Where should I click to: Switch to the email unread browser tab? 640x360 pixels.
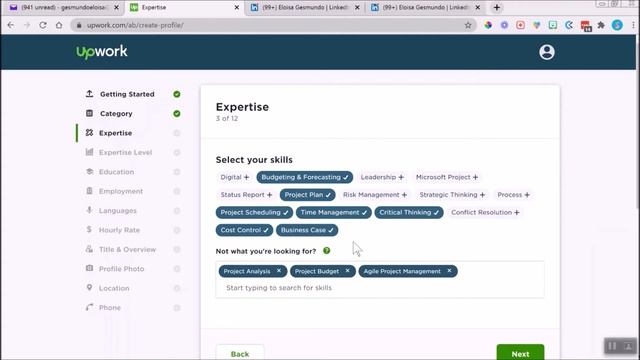coord(63,7)
